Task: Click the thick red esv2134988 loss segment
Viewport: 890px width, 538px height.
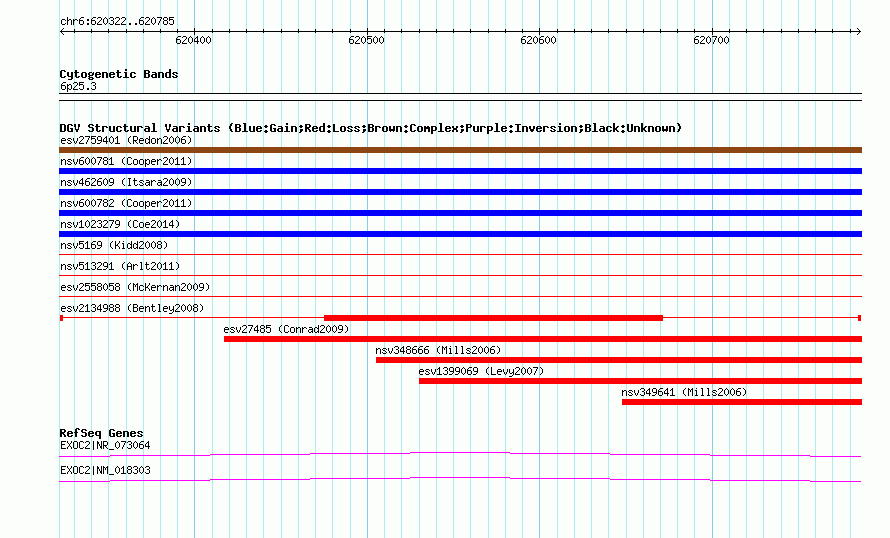Action: click(493, 318)
